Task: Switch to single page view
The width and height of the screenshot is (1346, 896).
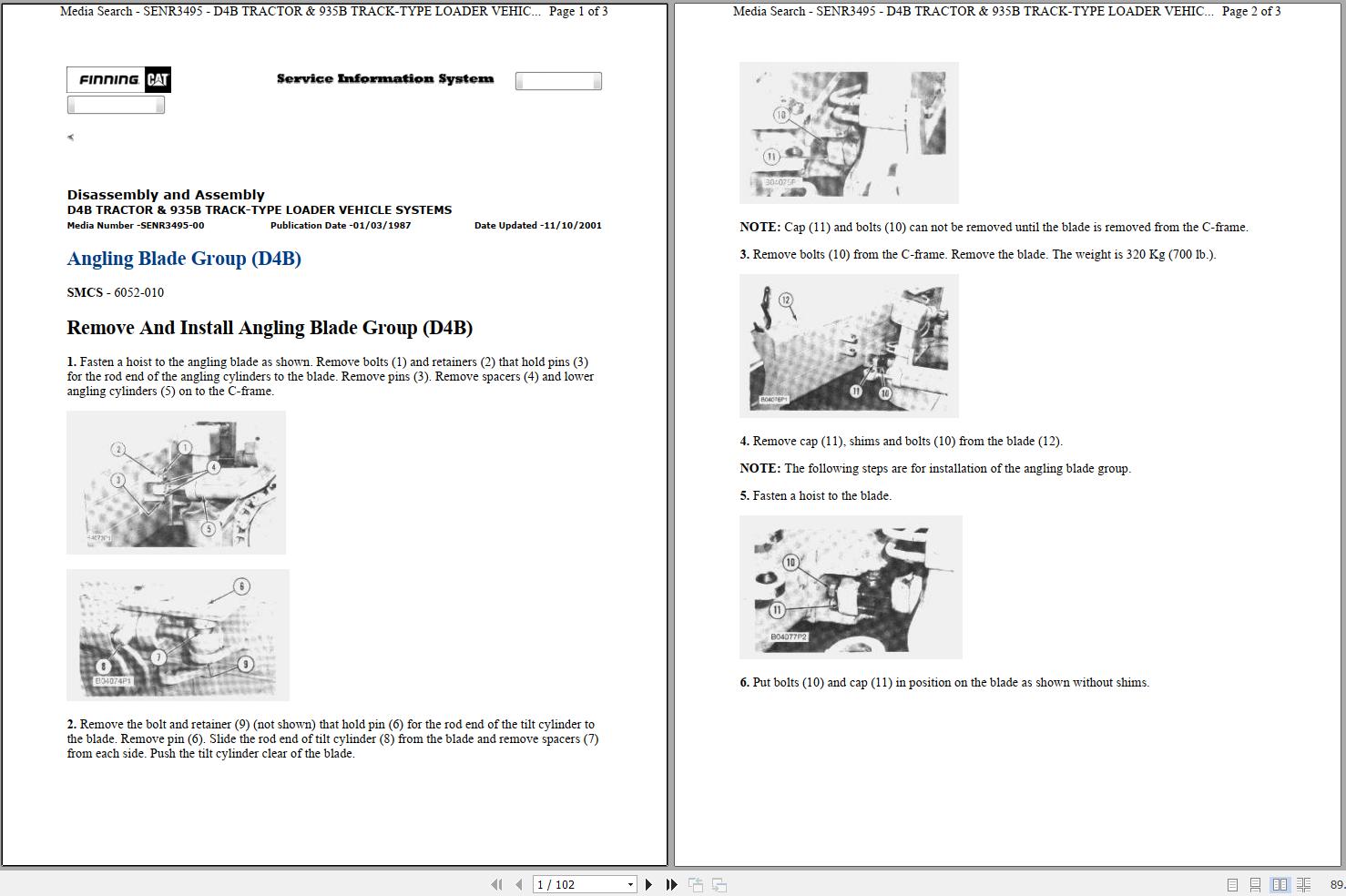Action: pyautogui.click(x=1232, y=884)
